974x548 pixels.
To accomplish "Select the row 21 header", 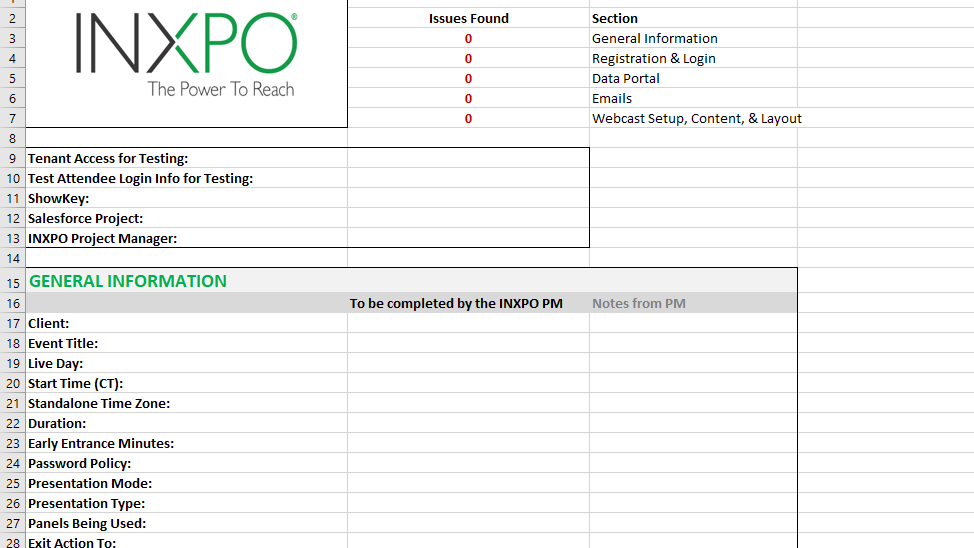I will click(12, 403).
